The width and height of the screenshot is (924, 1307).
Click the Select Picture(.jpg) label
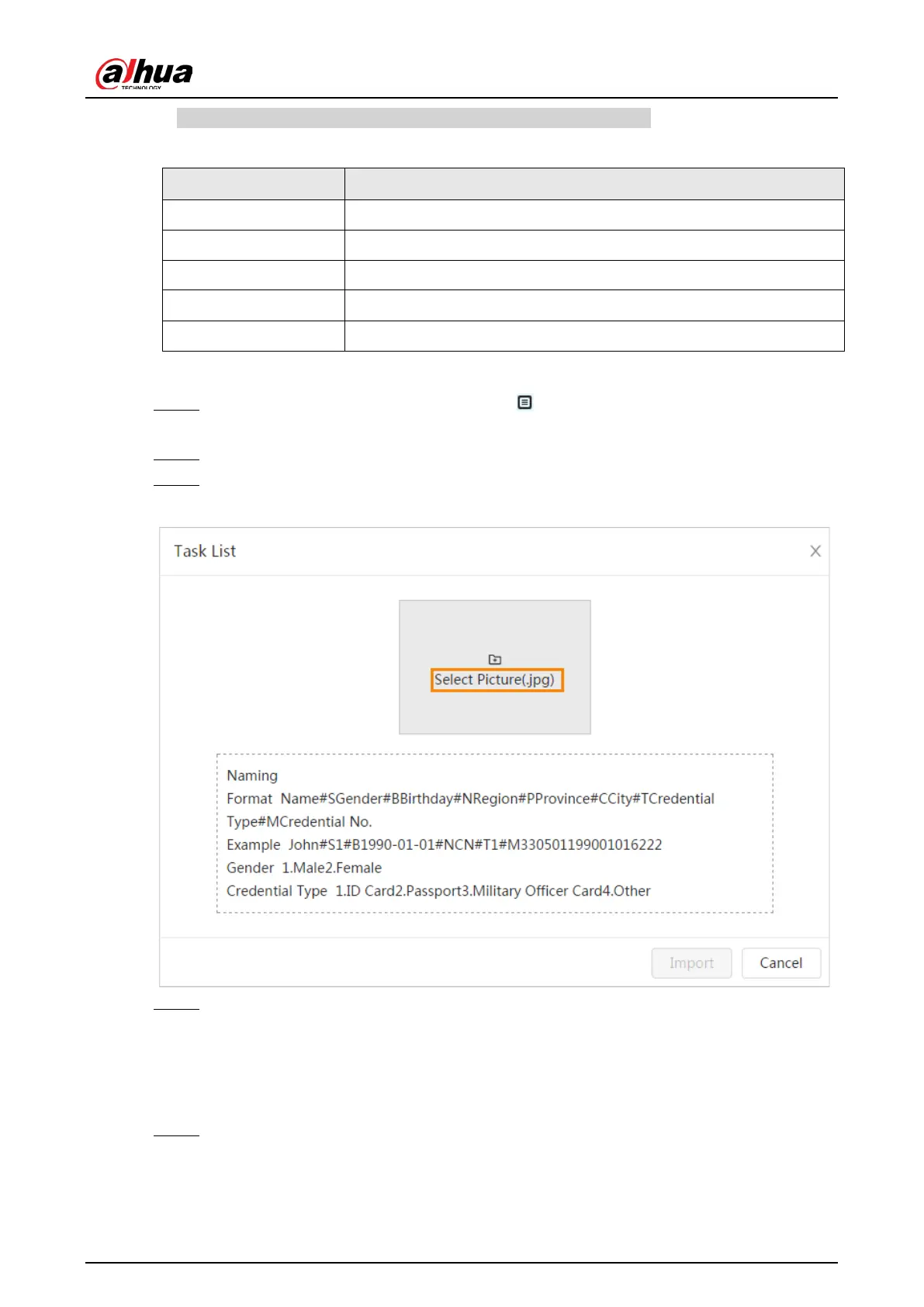[x=495, y=680]
